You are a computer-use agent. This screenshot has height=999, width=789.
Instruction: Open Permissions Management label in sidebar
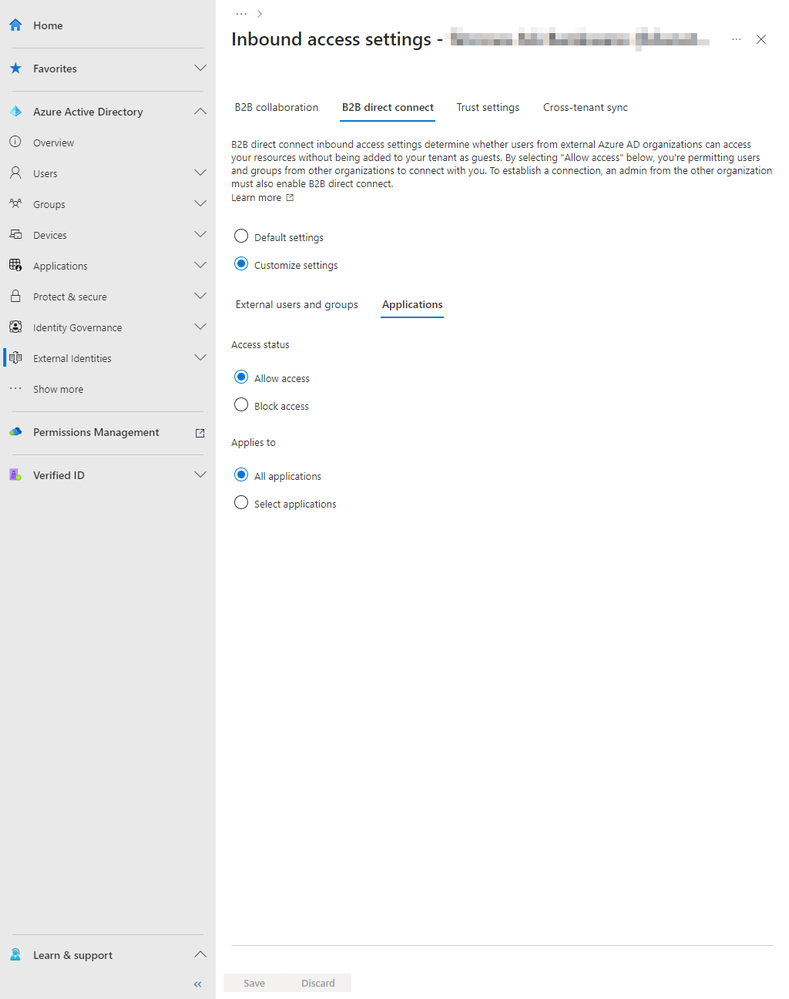96,432
